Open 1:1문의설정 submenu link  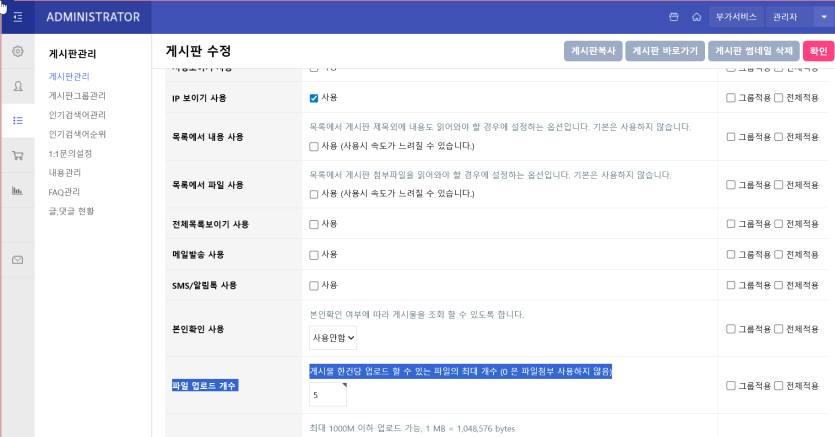click(70, 153)
